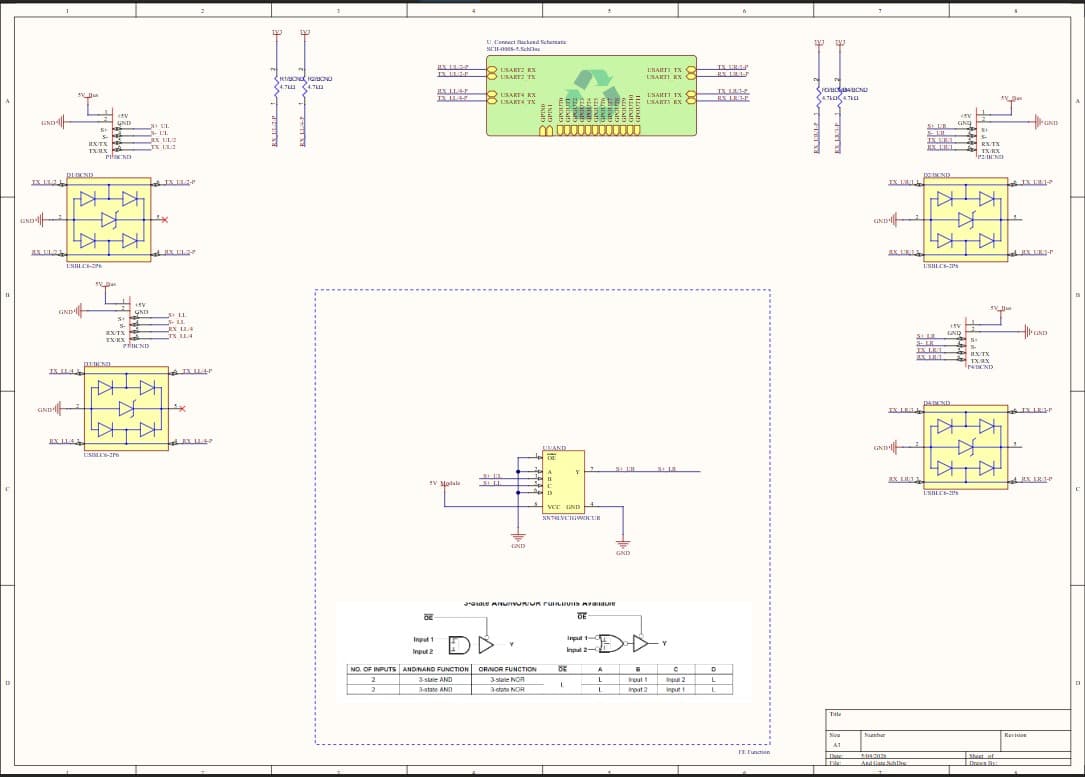This screenshot has width=1085, height=777.
Task: Click the RX_UL/2-P net label at D1
Action: [x=180, y=253]
